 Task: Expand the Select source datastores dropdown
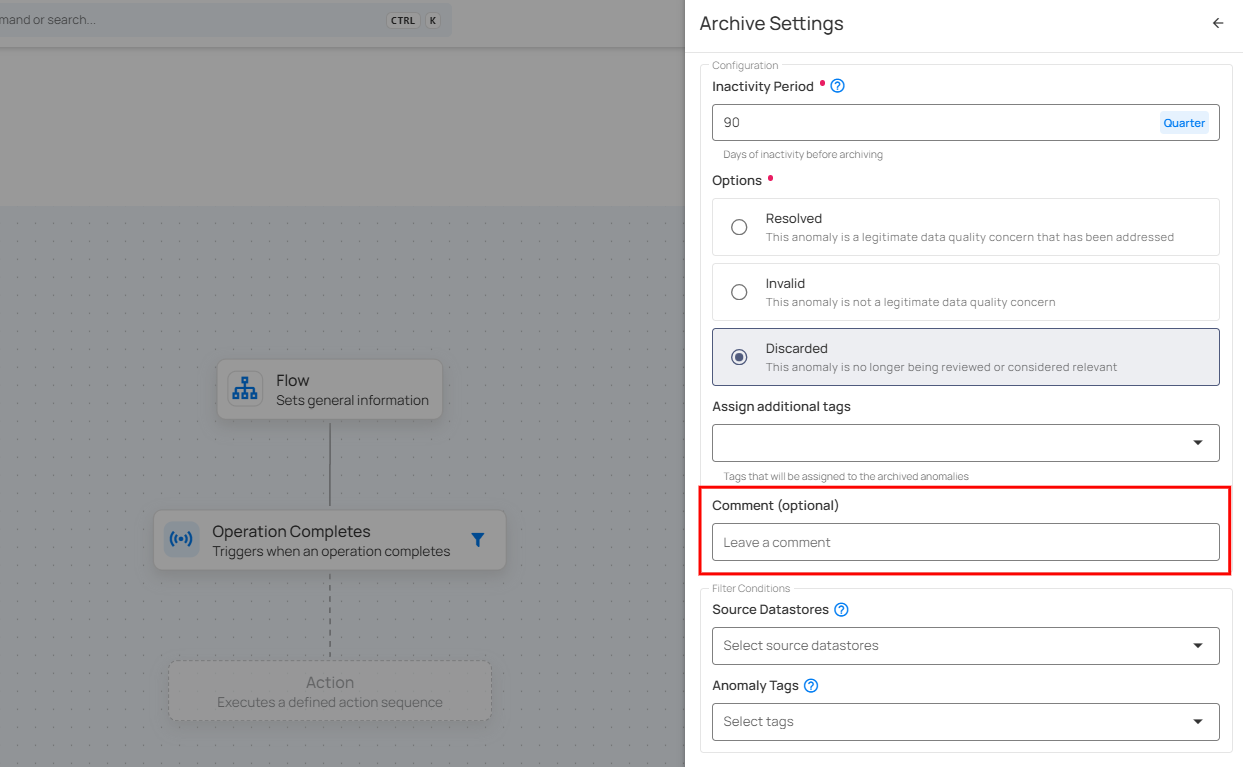pos(965,646)
